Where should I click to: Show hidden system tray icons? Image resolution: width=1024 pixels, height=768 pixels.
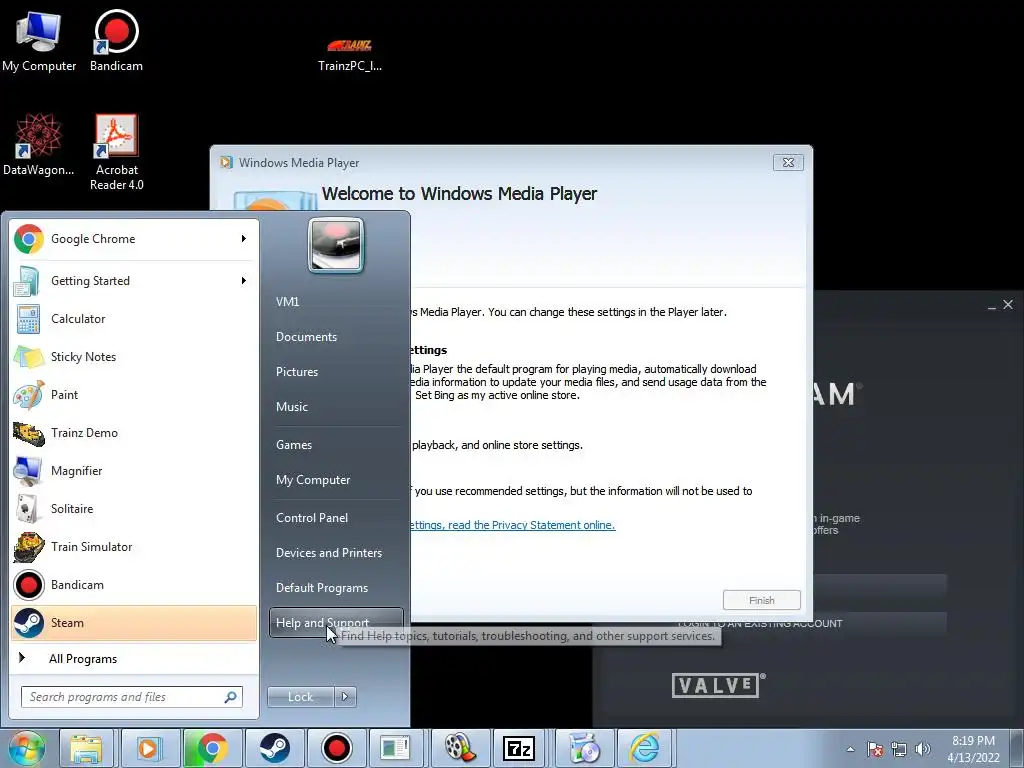850,749
